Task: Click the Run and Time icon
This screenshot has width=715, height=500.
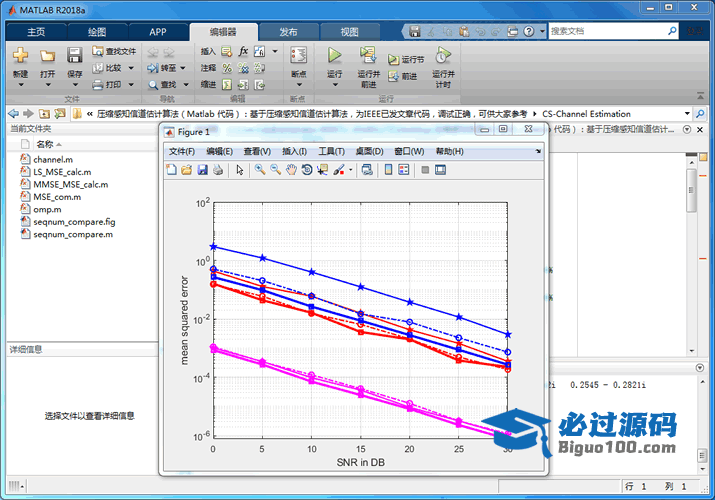Action: pos(443,55)
